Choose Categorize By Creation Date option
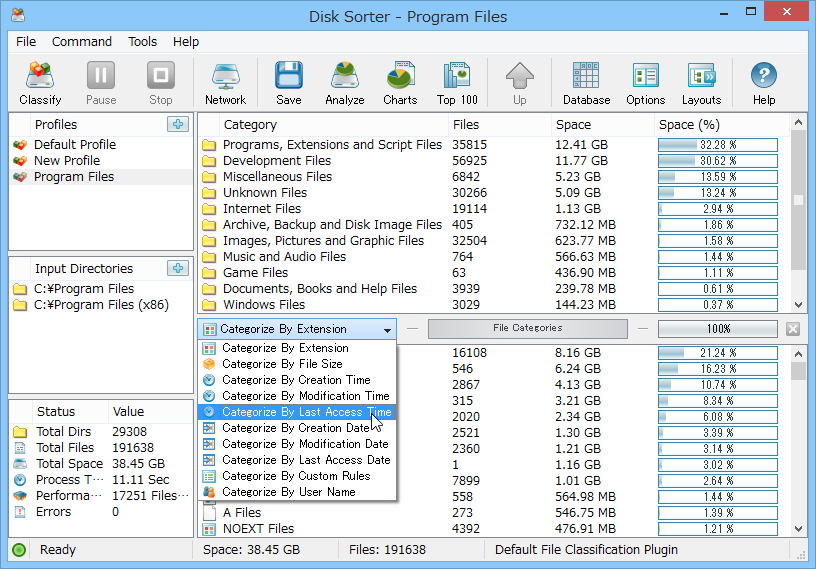The width and height of the screenshot is (816, 569). point(297,428)
